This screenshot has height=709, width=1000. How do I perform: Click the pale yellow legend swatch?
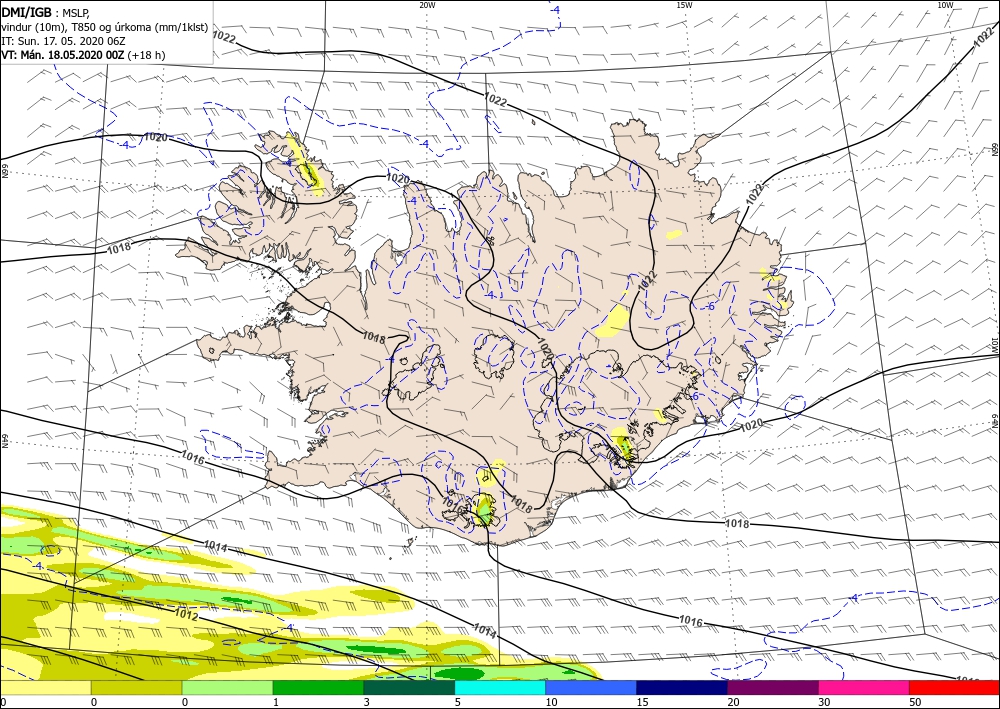point(45,687)
